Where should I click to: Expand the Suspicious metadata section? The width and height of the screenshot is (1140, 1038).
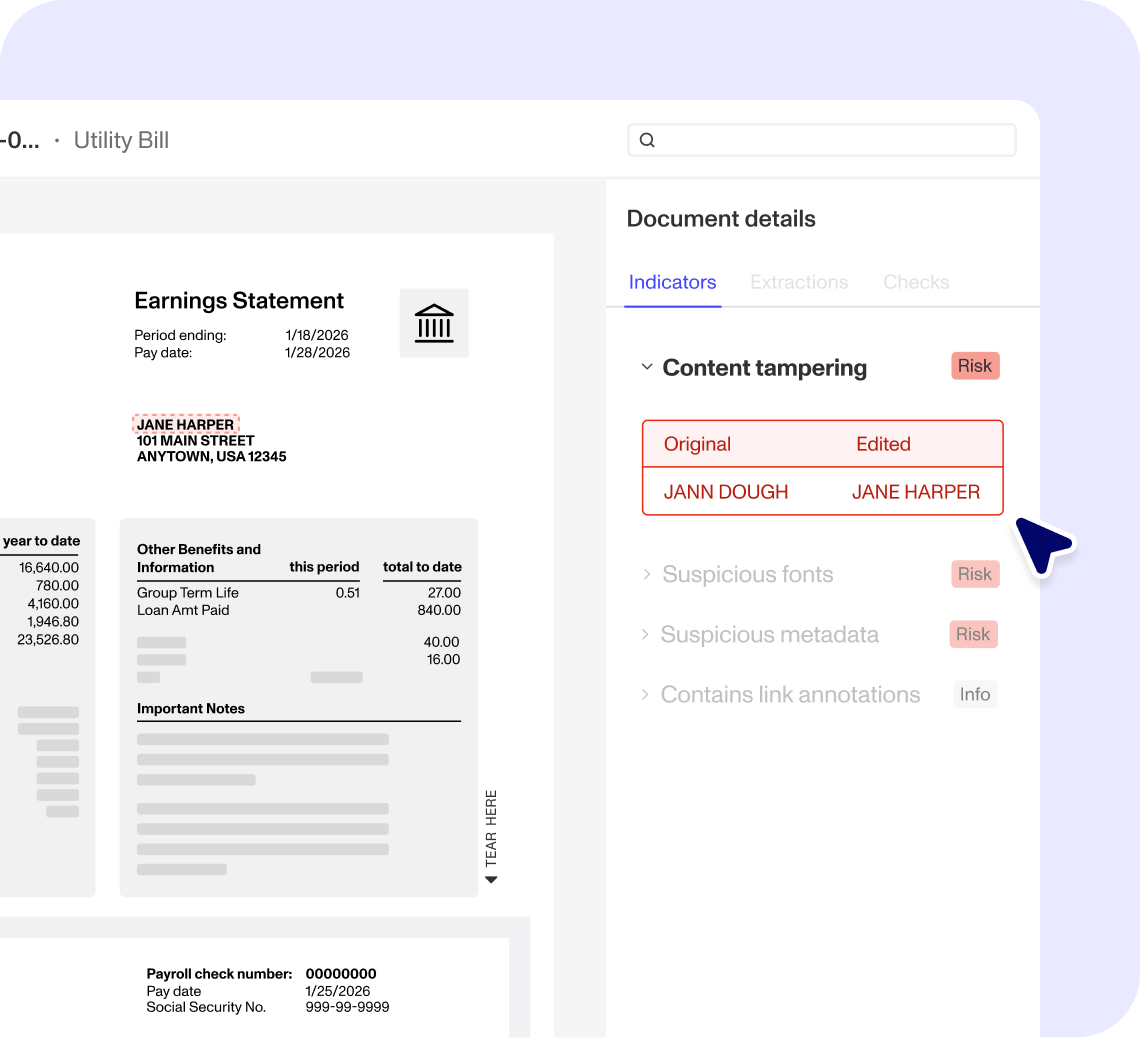646,634
